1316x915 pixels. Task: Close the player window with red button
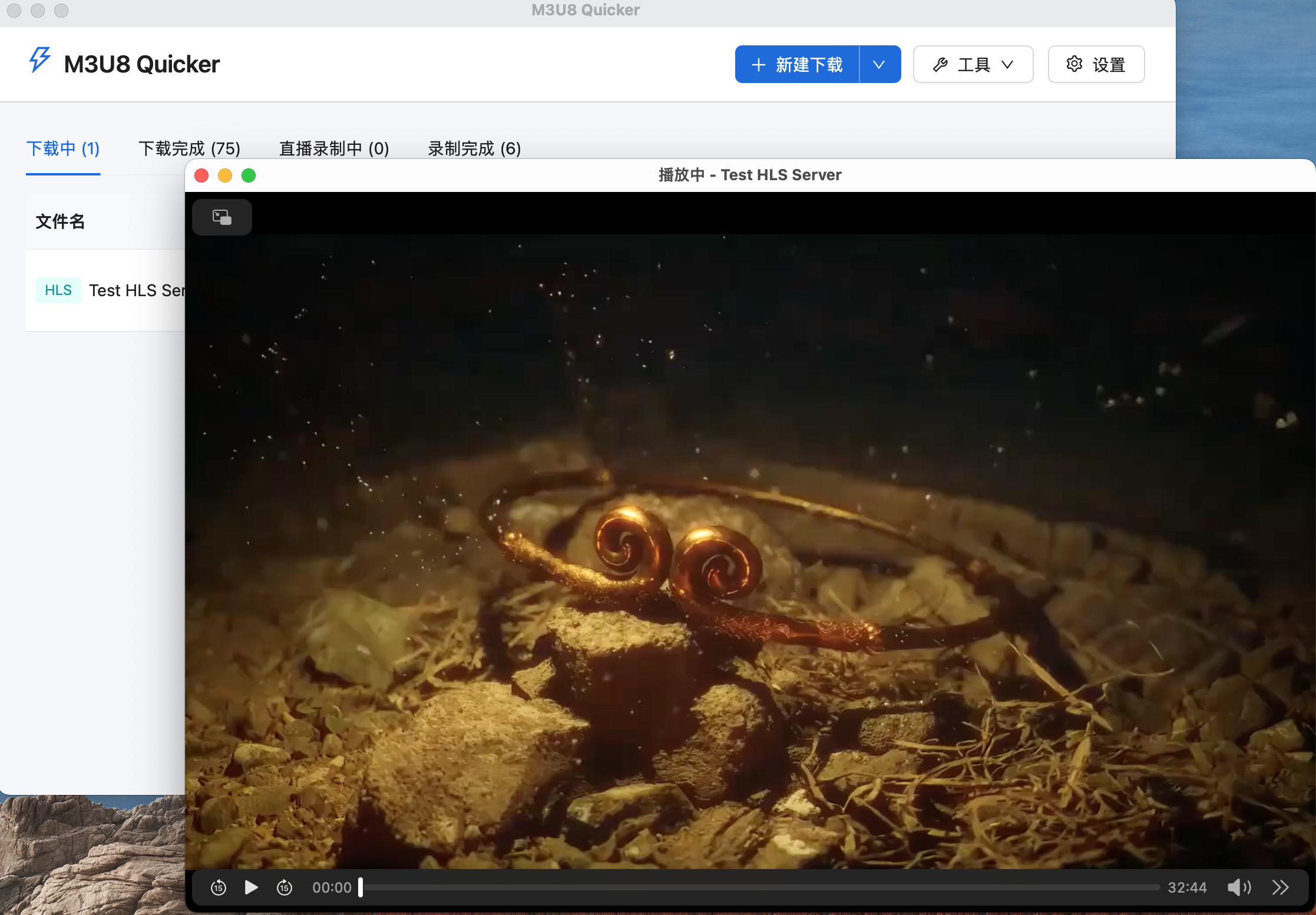(201, 175)
